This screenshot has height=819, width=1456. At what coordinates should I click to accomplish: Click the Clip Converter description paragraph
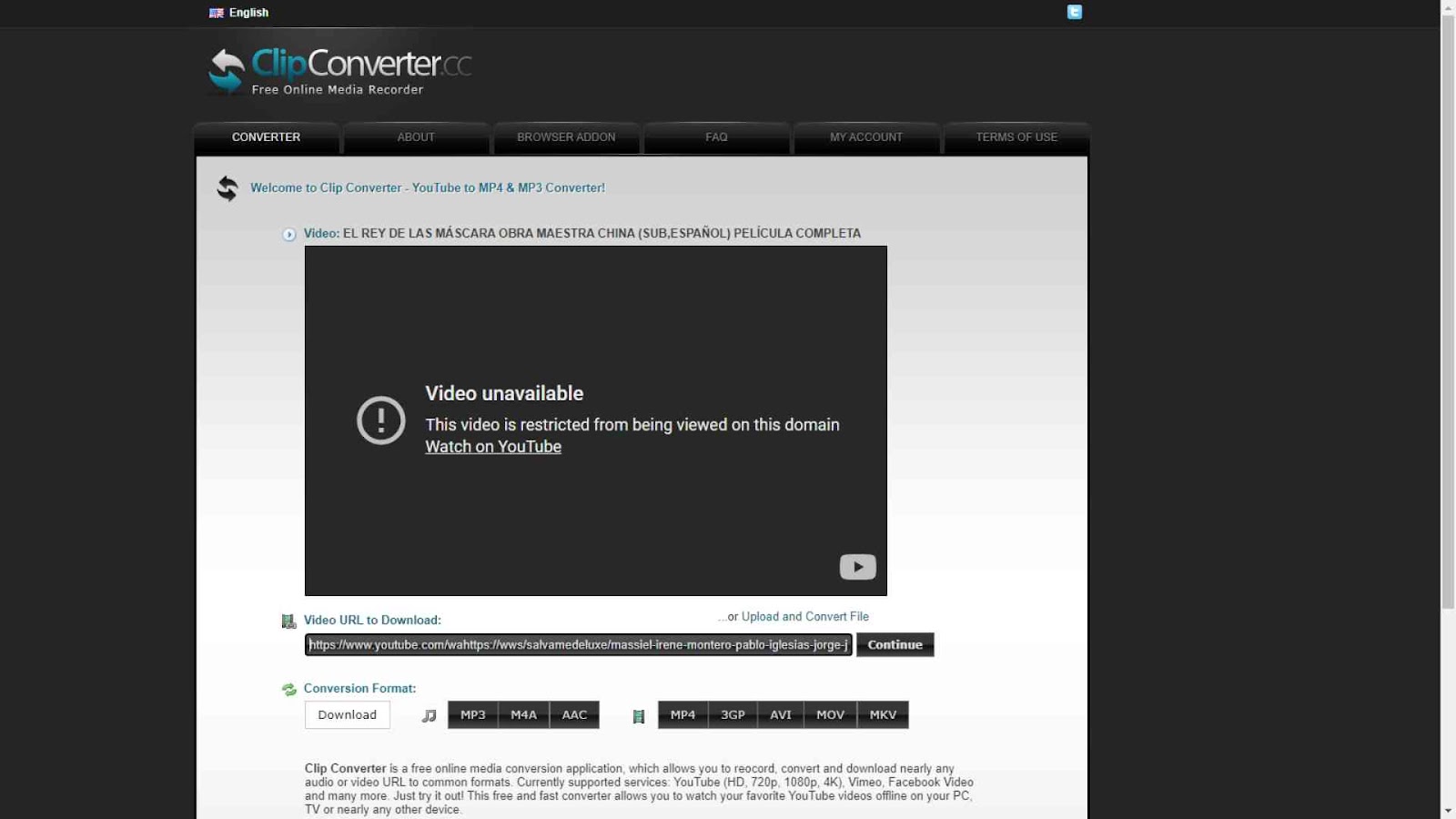click(639, 789)
